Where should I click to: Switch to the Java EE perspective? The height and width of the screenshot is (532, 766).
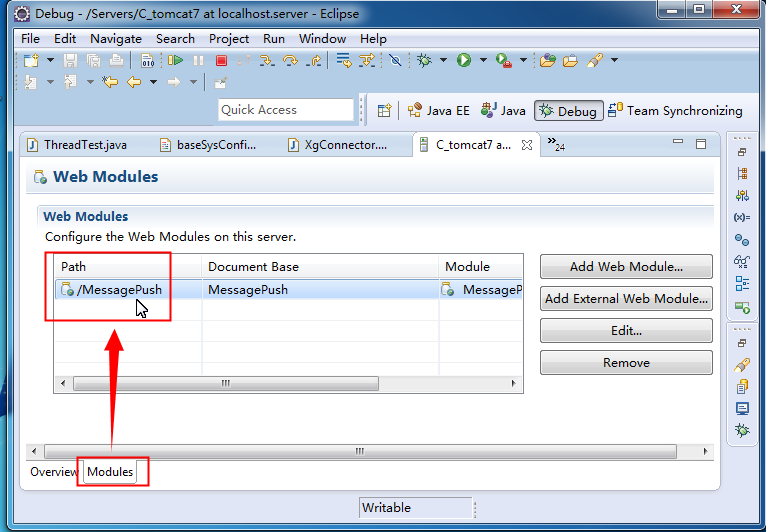pyautogui.click(x=438, y=111)
